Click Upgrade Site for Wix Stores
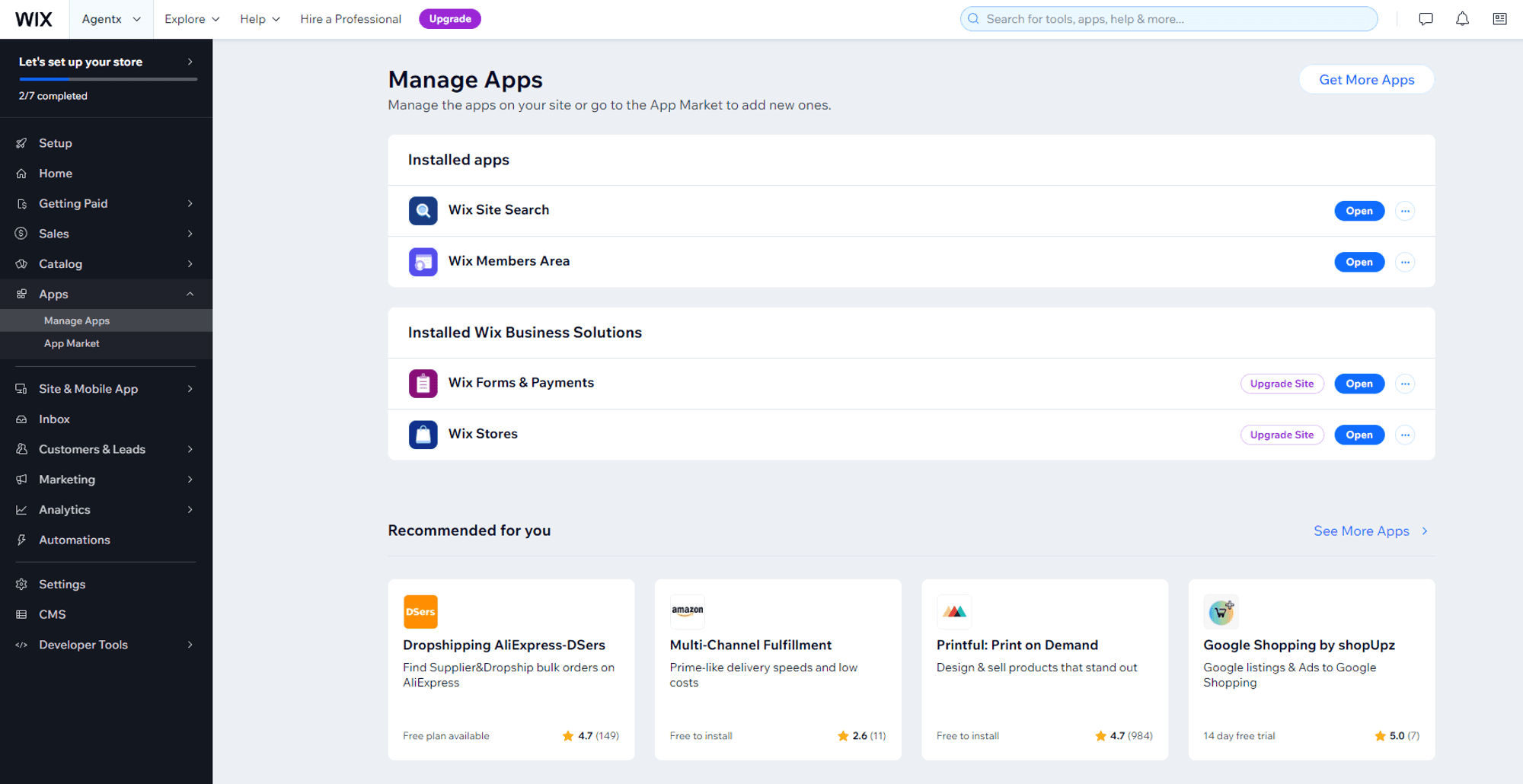The height and width of the screenshot is (784, 1523). (x=1282, y=435)
